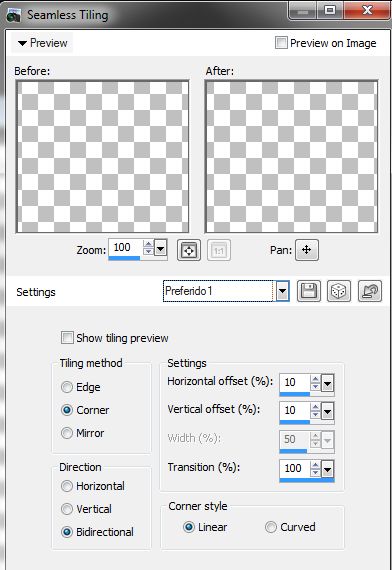This screenshot has width=392, height=570.
Task: Open the Preferido1 settings preset dropdown
Action: click(x=283, y=291)
